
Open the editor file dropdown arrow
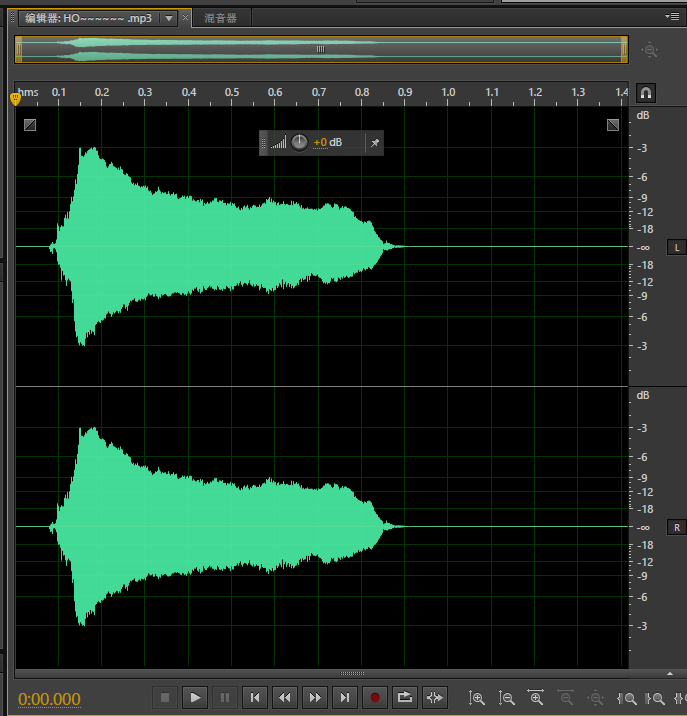(168, 18)
